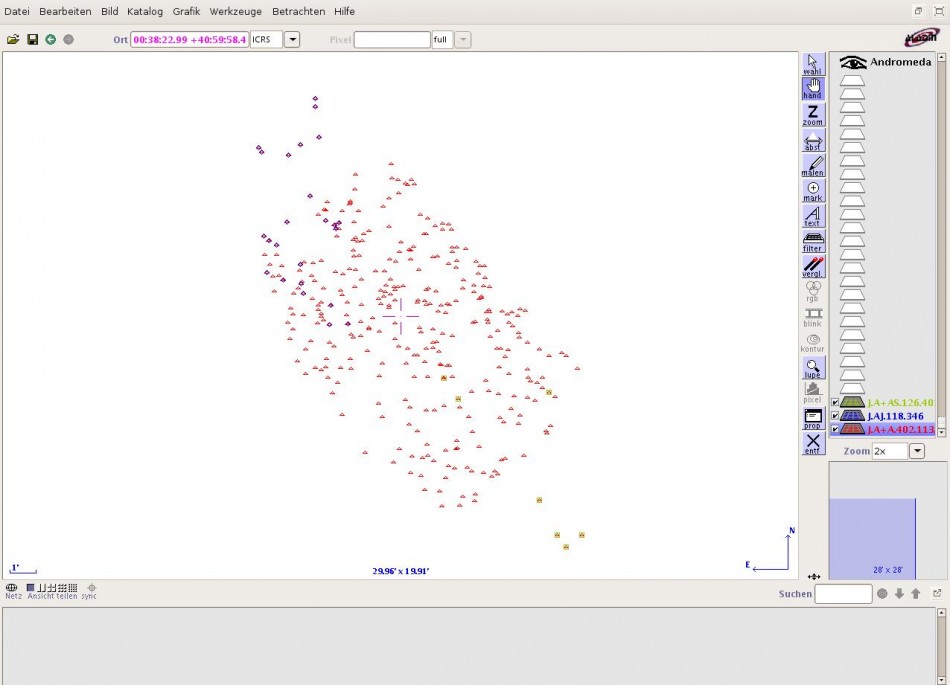Viewport: 950px width, 685px height.
Task: Select the 'mark' tagging tool
Action: point(813,190)
